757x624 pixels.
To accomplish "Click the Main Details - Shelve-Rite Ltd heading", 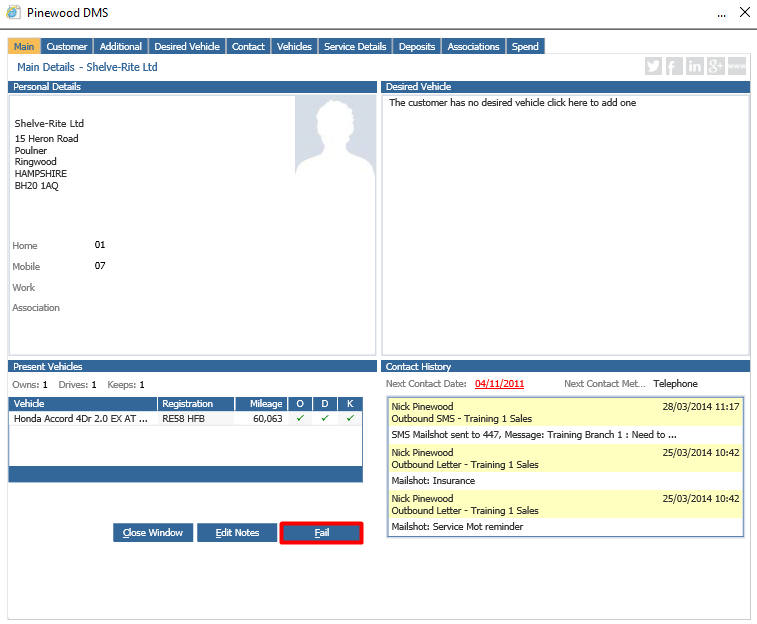I will point(87,67).
